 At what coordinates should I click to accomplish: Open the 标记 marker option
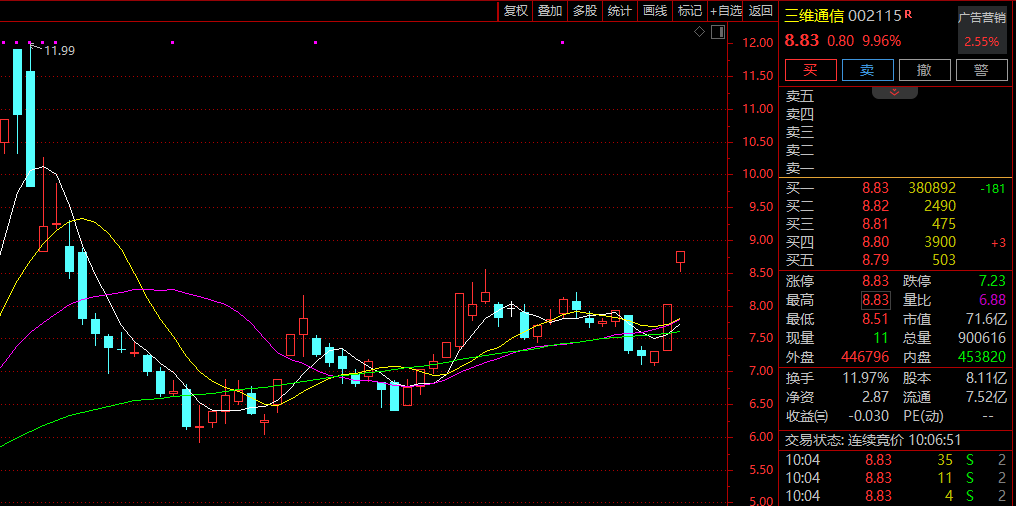[689, 10]
